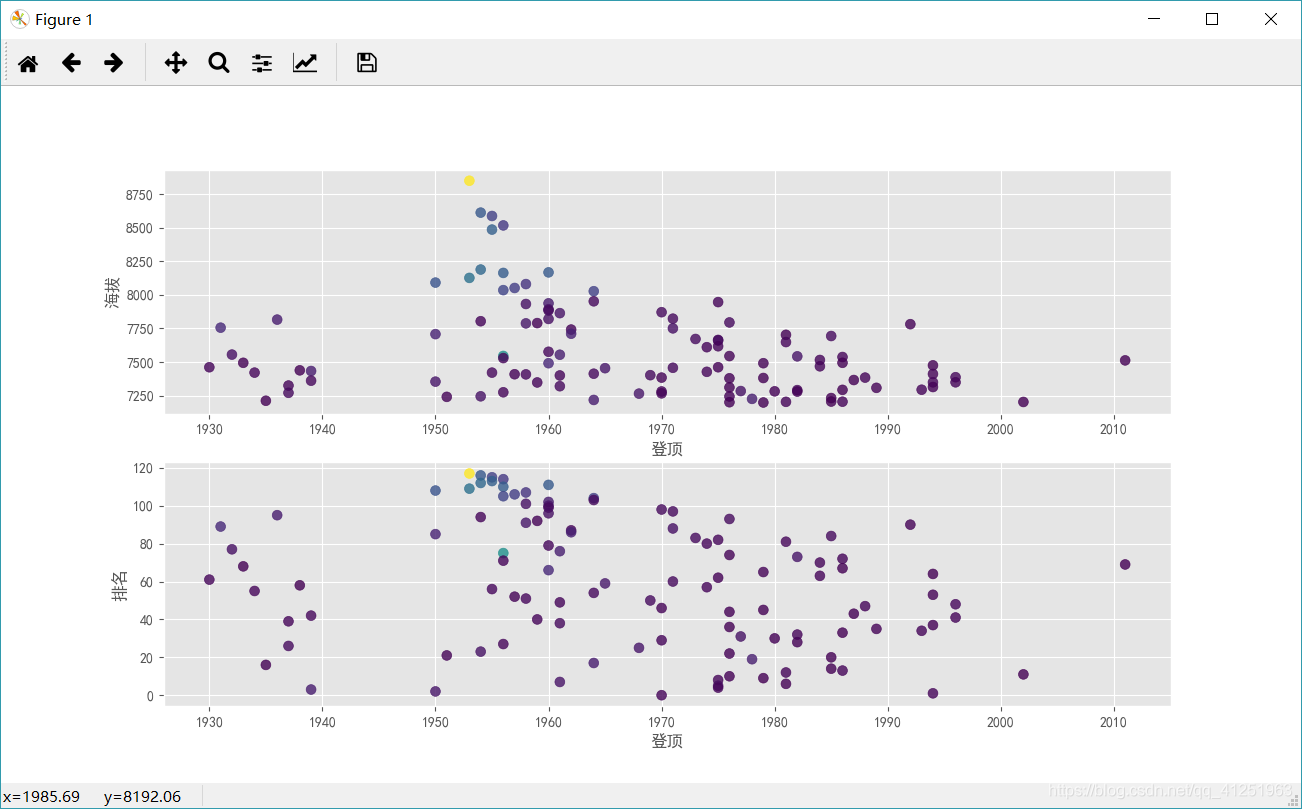Go back to previous view arrow
Image resolution: width=1302 pixels, height=809 pixels.
71,63
